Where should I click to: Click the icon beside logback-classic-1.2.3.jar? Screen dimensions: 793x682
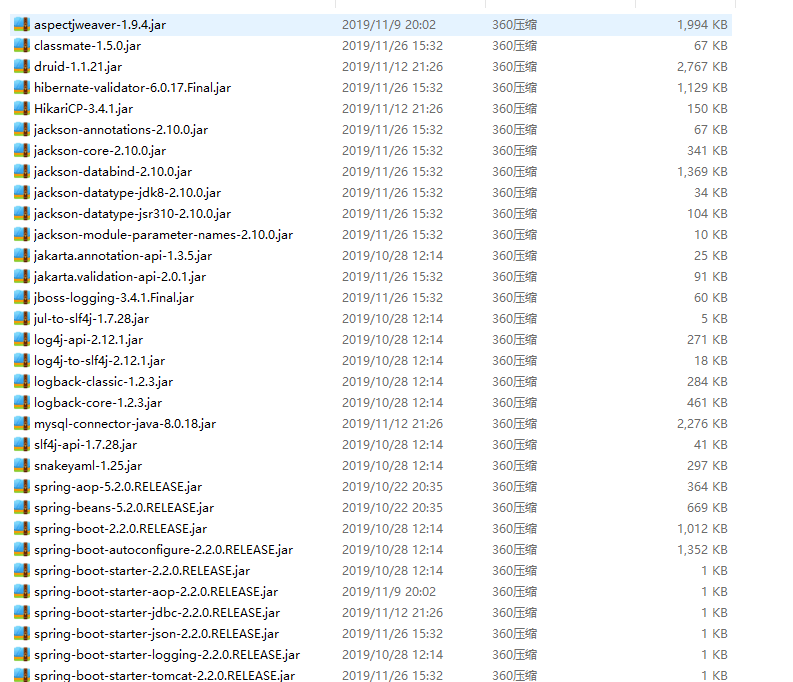[22, 381]
